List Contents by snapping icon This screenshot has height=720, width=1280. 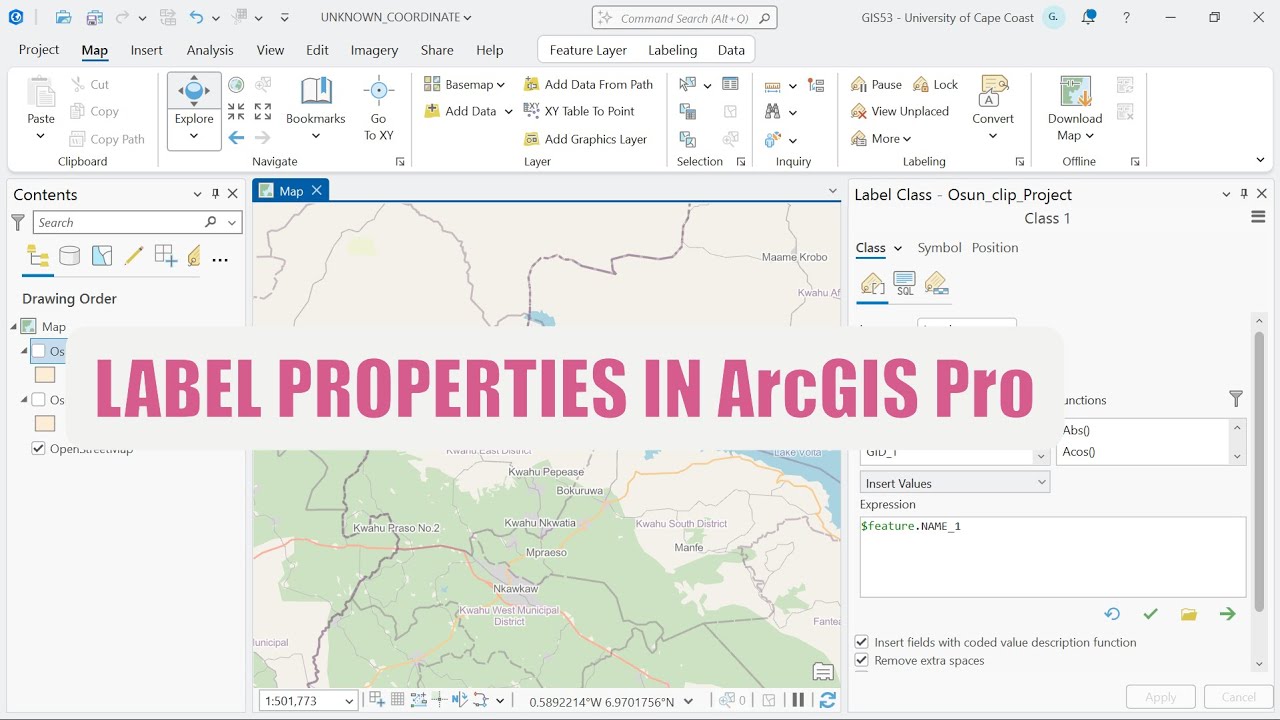click(x=165, y=256)
